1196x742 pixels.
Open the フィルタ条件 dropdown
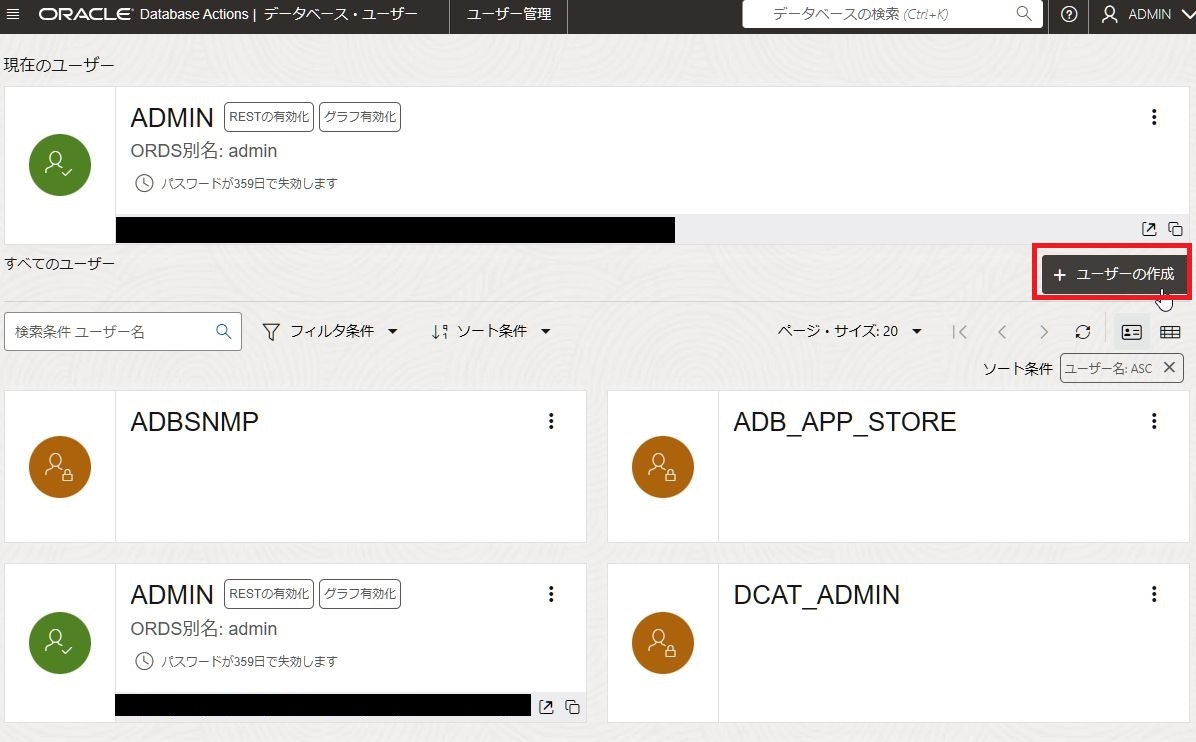coord(330,331)
